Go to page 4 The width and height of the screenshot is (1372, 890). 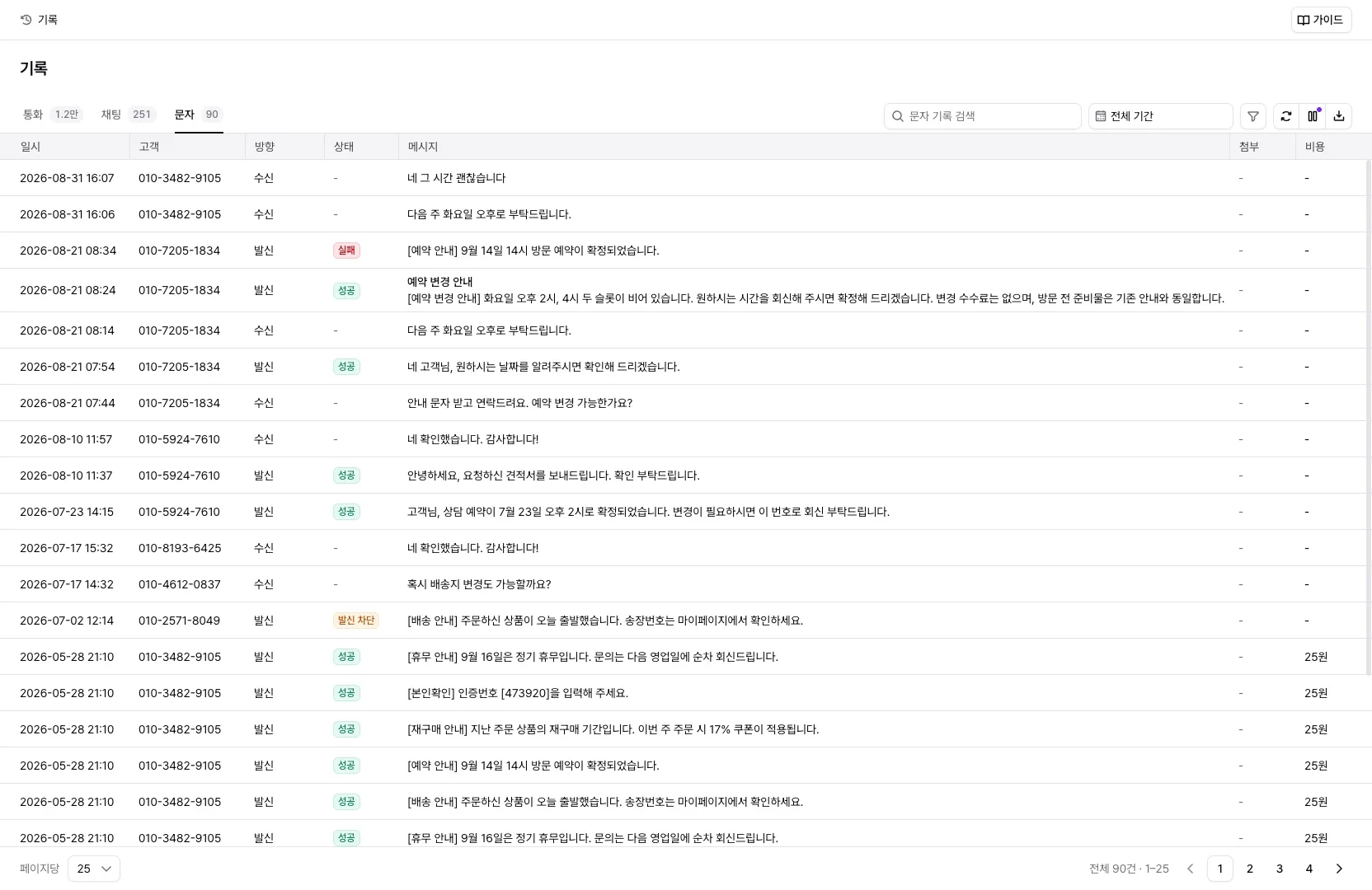(x=1309, y=869)
